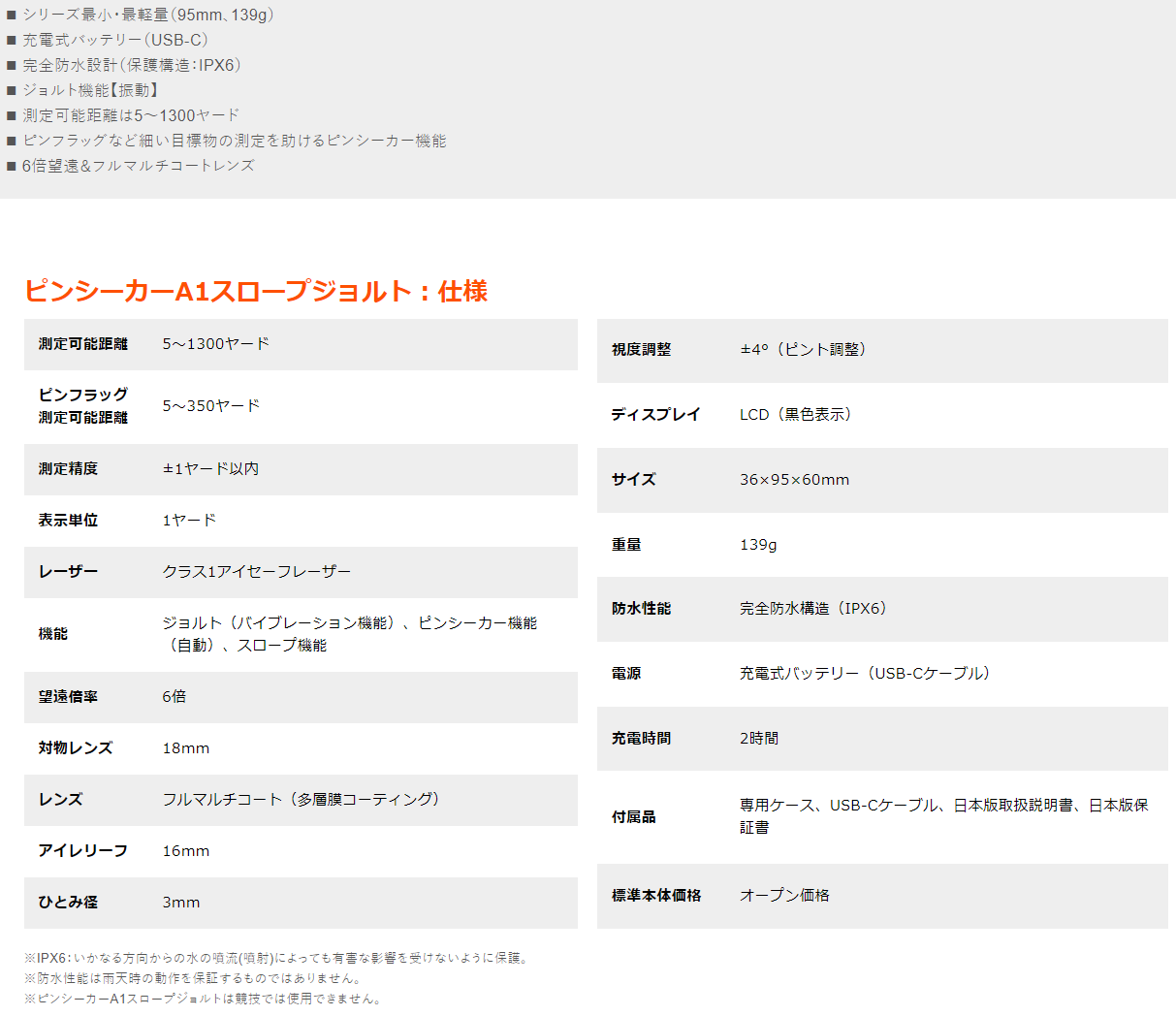Viewport: 1176px width, 1016px height.
Task: Click the レンズ row label
Action: tap(60, 800)
